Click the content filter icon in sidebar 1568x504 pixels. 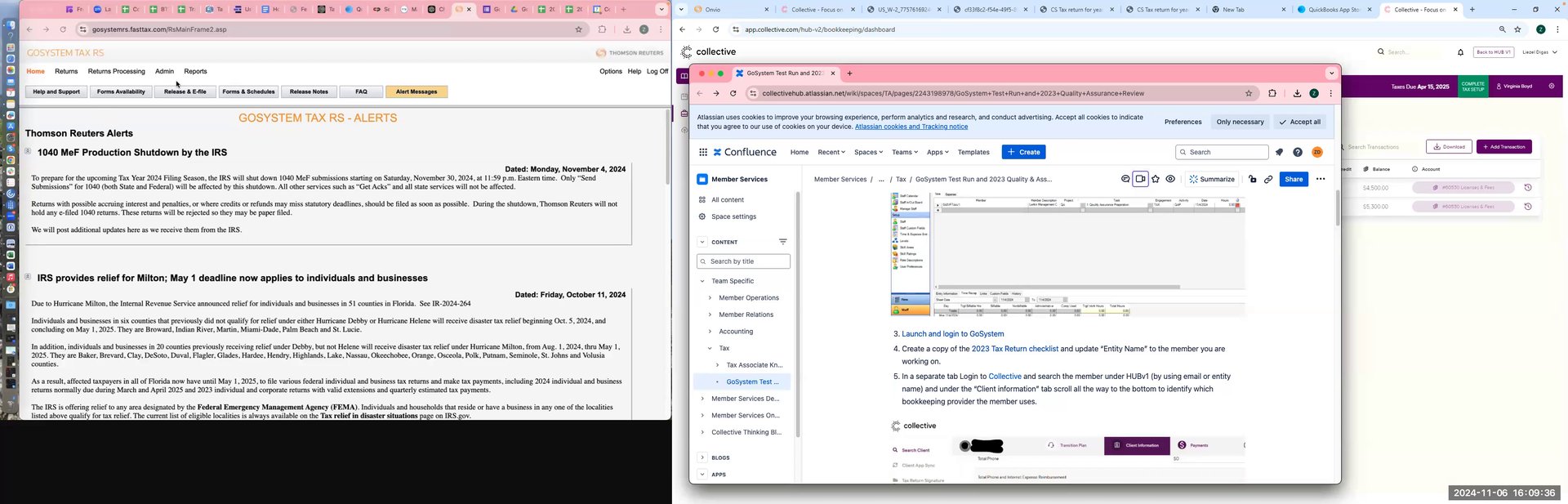pyautogui.click(x=783, y=242)
